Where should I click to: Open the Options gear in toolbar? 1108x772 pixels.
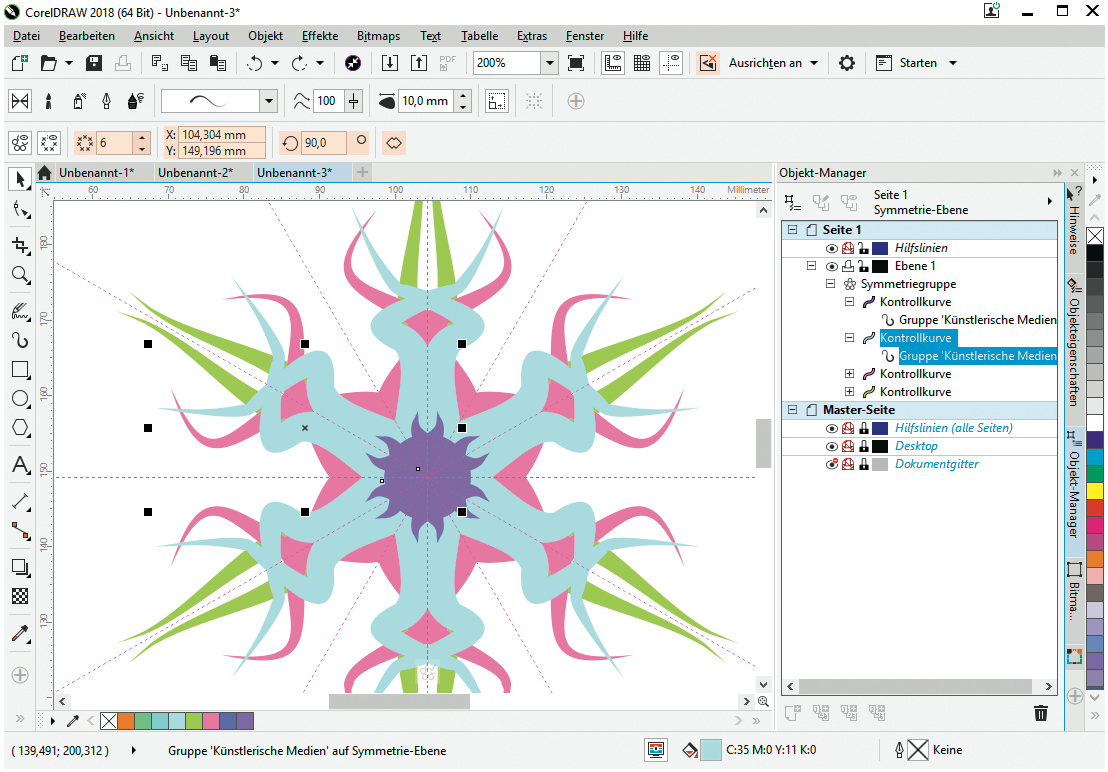coord(847,63)
